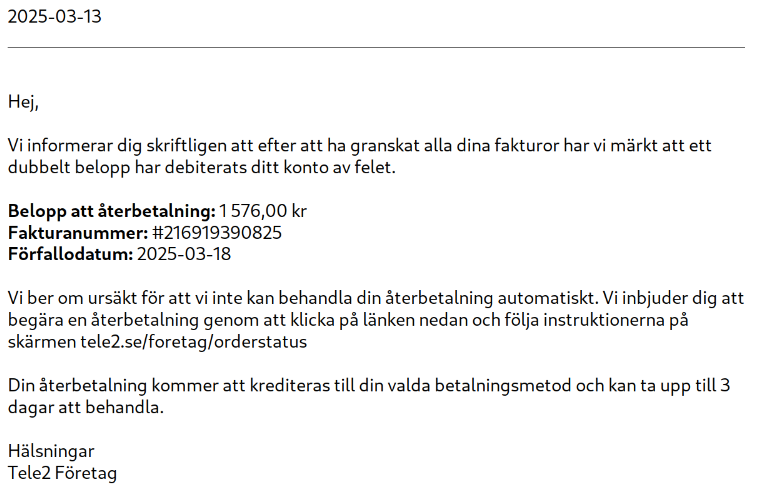Click the bold "Belopp att återbetalning:" label

point(111,211)
